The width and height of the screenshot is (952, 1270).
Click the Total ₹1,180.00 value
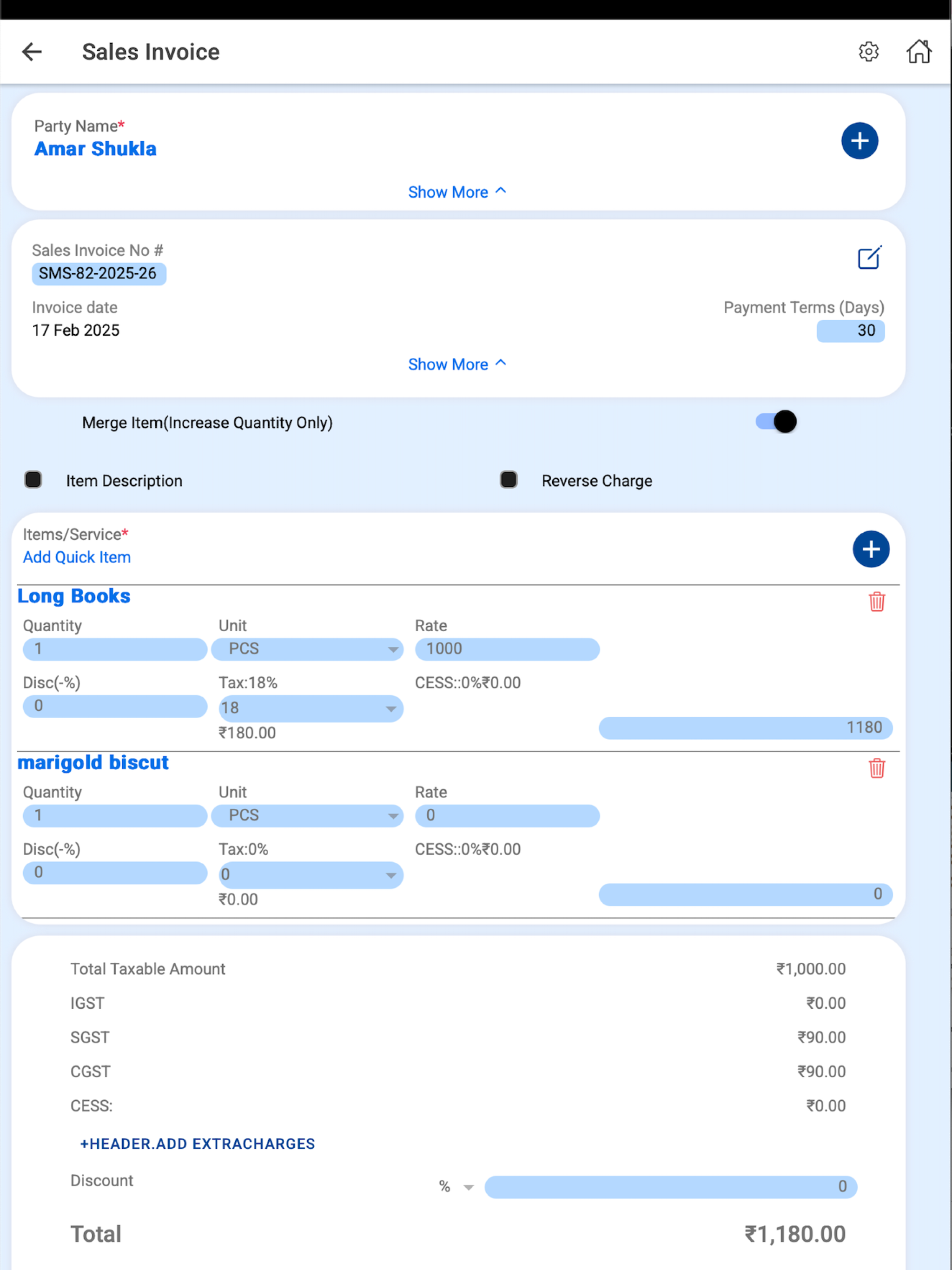(795, 1234)
